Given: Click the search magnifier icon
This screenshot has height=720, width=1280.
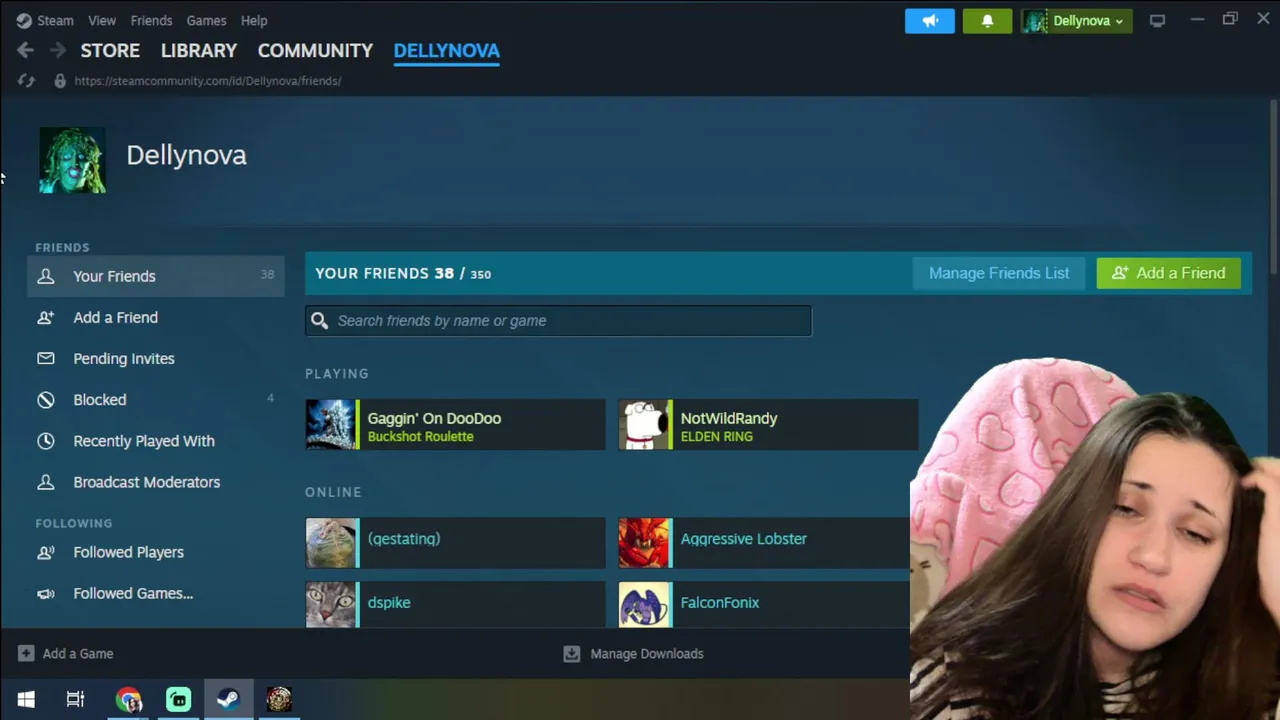Looking at the screenshot, I should pyautogui.click(x=319, y=321).
